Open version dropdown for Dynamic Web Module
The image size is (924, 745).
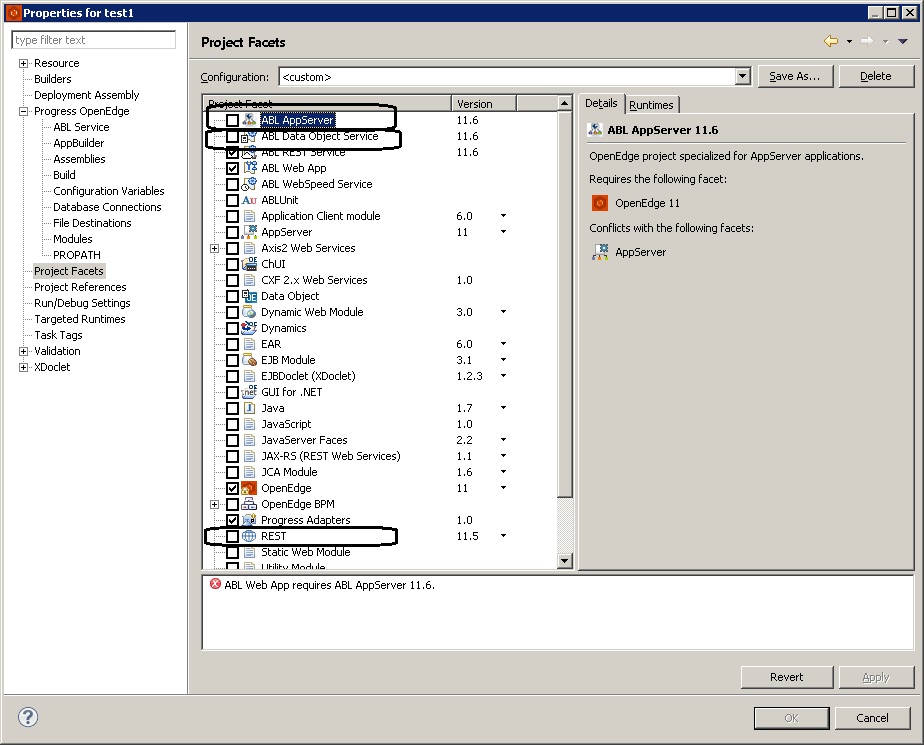503,312
